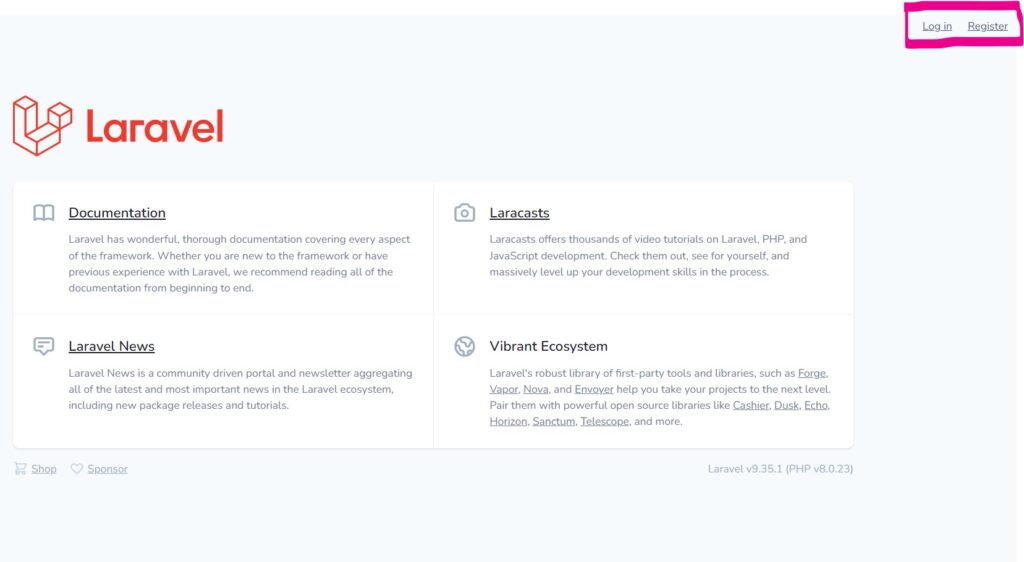Open the Register link

[x=987, y=26]
